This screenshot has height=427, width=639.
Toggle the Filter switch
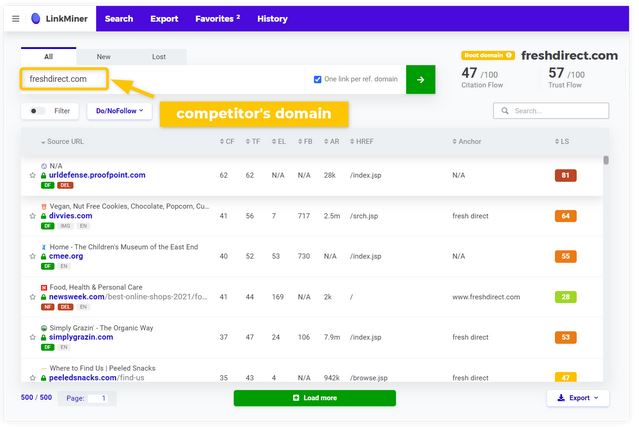[x=38, y=111]
